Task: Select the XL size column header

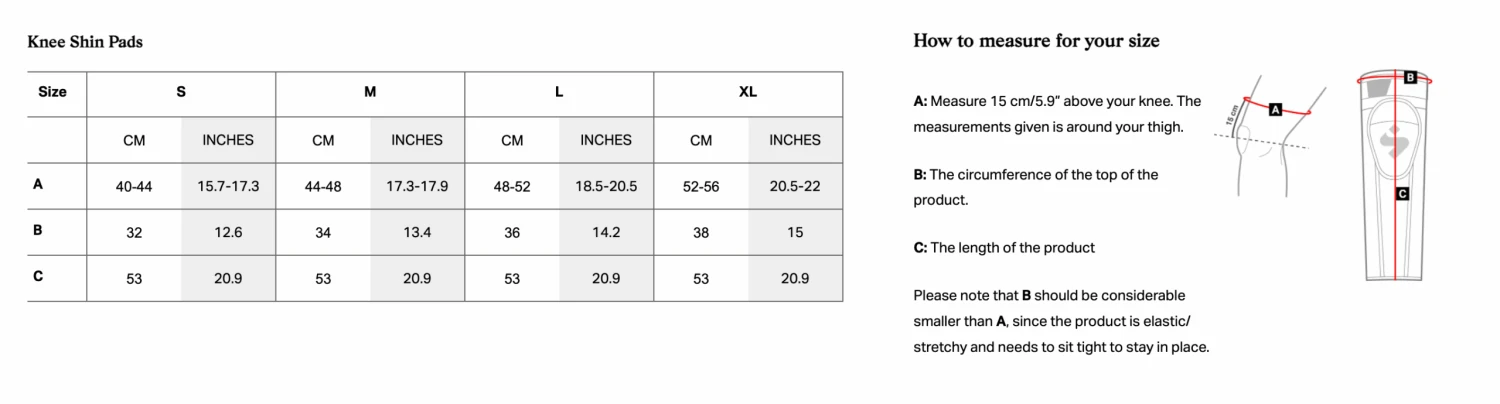Action: tap(748, 92)
